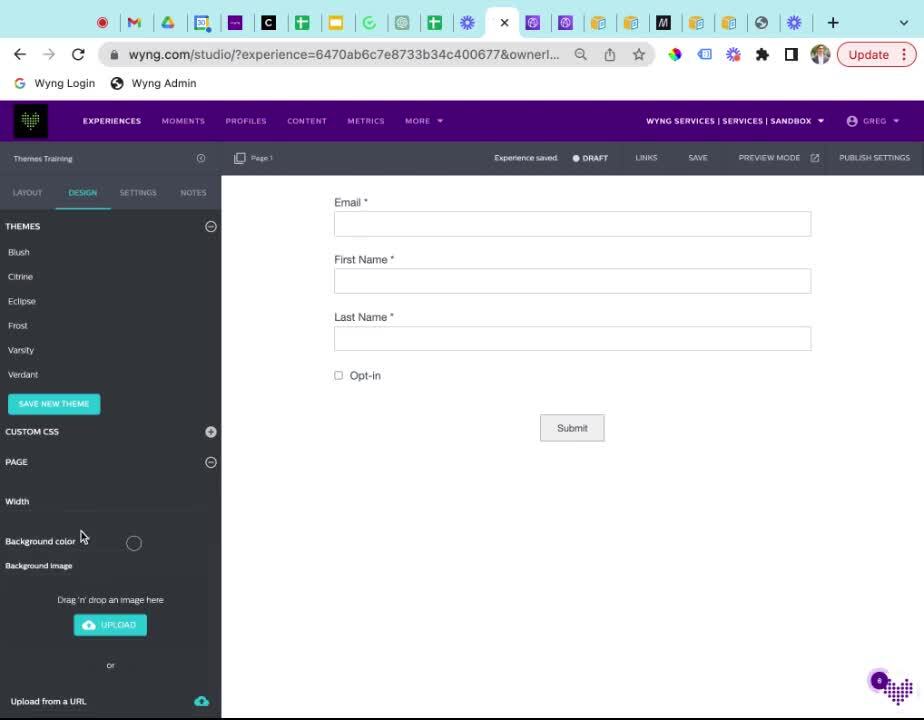Open the MORE dropdown menu
The image size is (924, 720).
click(x=424, y=121)
